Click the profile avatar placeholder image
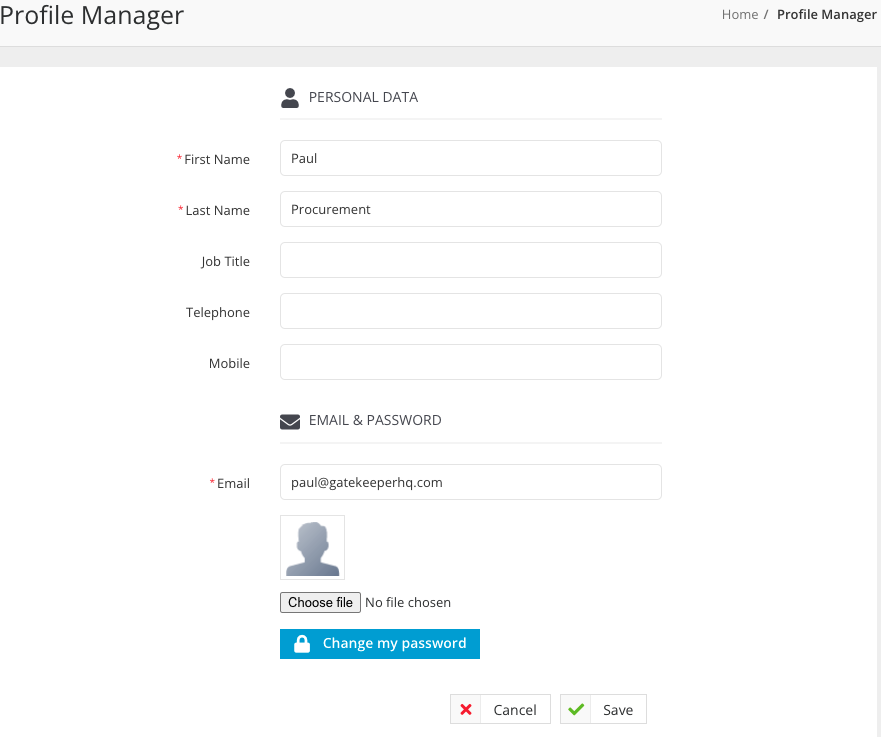This screenshot has width=881, height=737. click(x=312, y=548)
